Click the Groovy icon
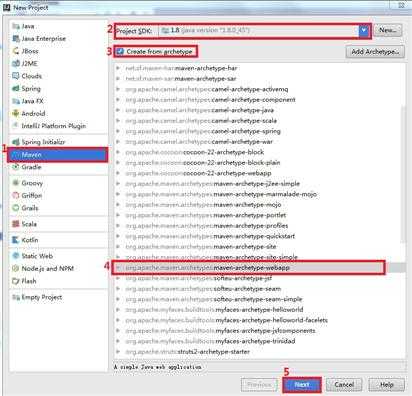 tap(16, 183)
